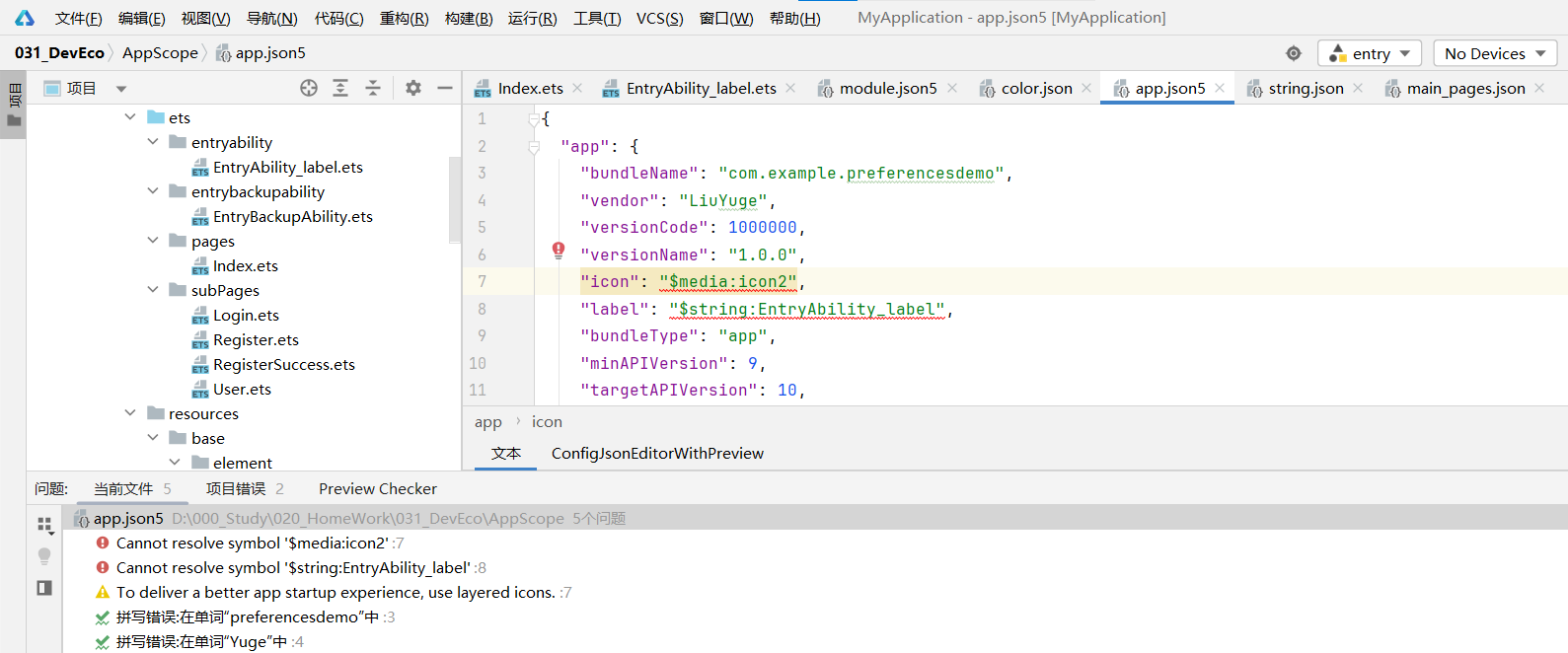Click typo warning for 'preferencesdemo'
Image resolution: width=1568 pixels, height=653 pixels.
coord(248,617)
